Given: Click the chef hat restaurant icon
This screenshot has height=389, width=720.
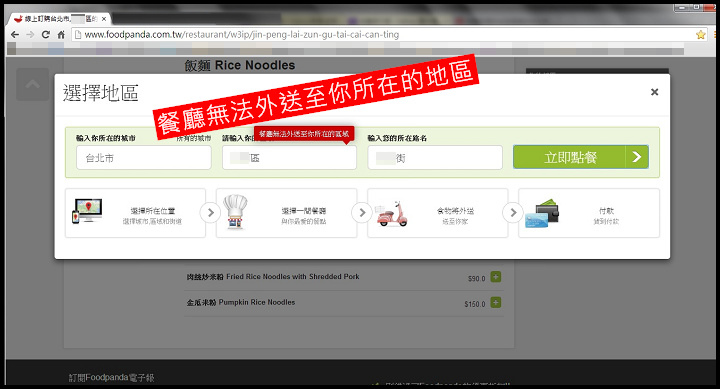Looking at the screenshot, I should tap(235, 212).
